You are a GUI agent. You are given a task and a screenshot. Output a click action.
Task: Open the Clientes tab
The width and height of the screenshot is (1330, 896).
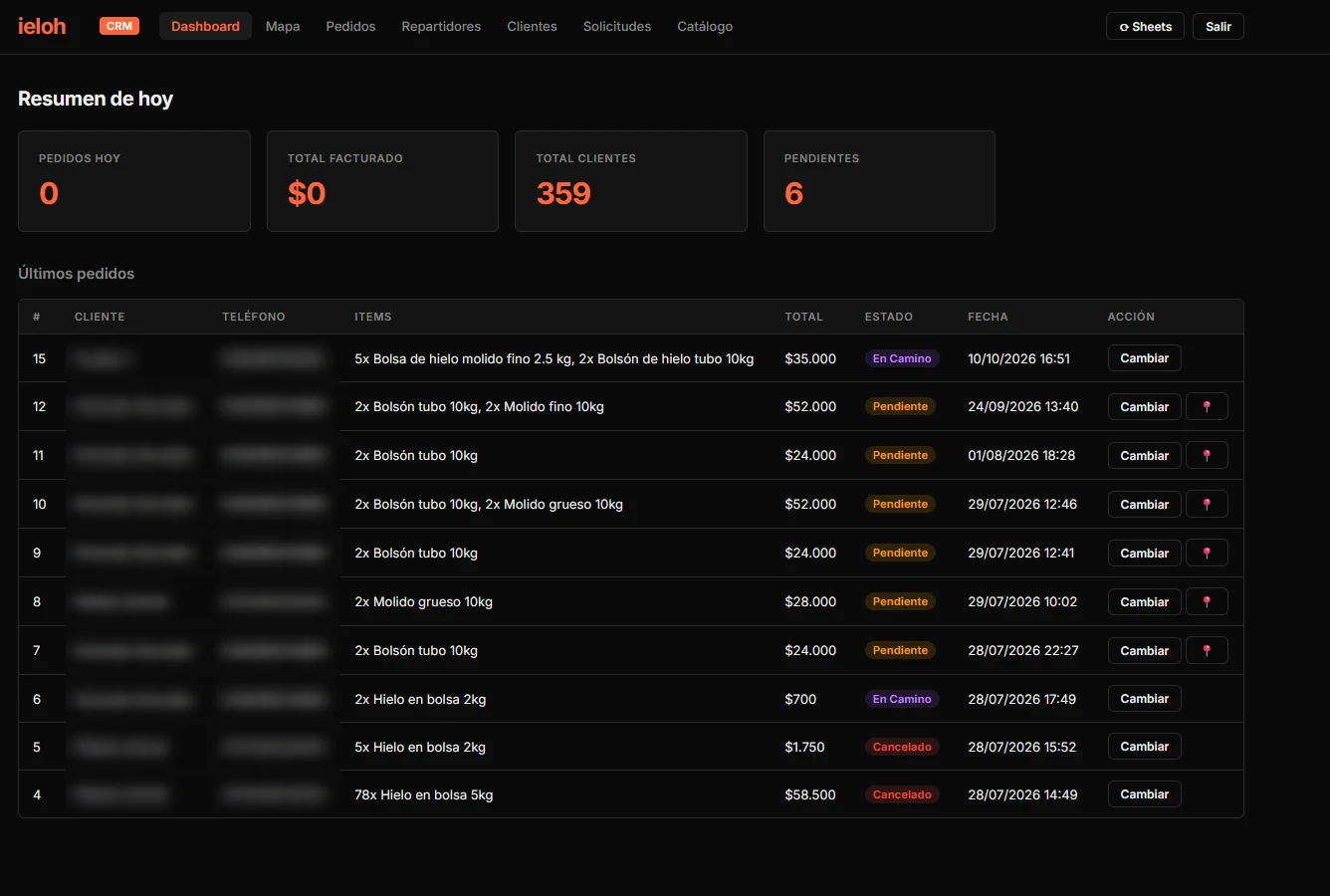[x=532, y=26]
